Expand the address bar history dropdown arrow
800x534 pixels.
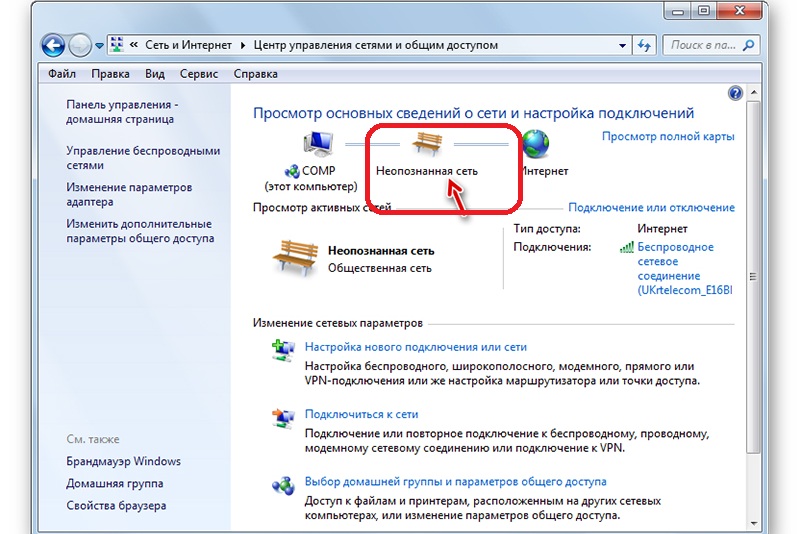pyautogui.click(x=622, y=45)
